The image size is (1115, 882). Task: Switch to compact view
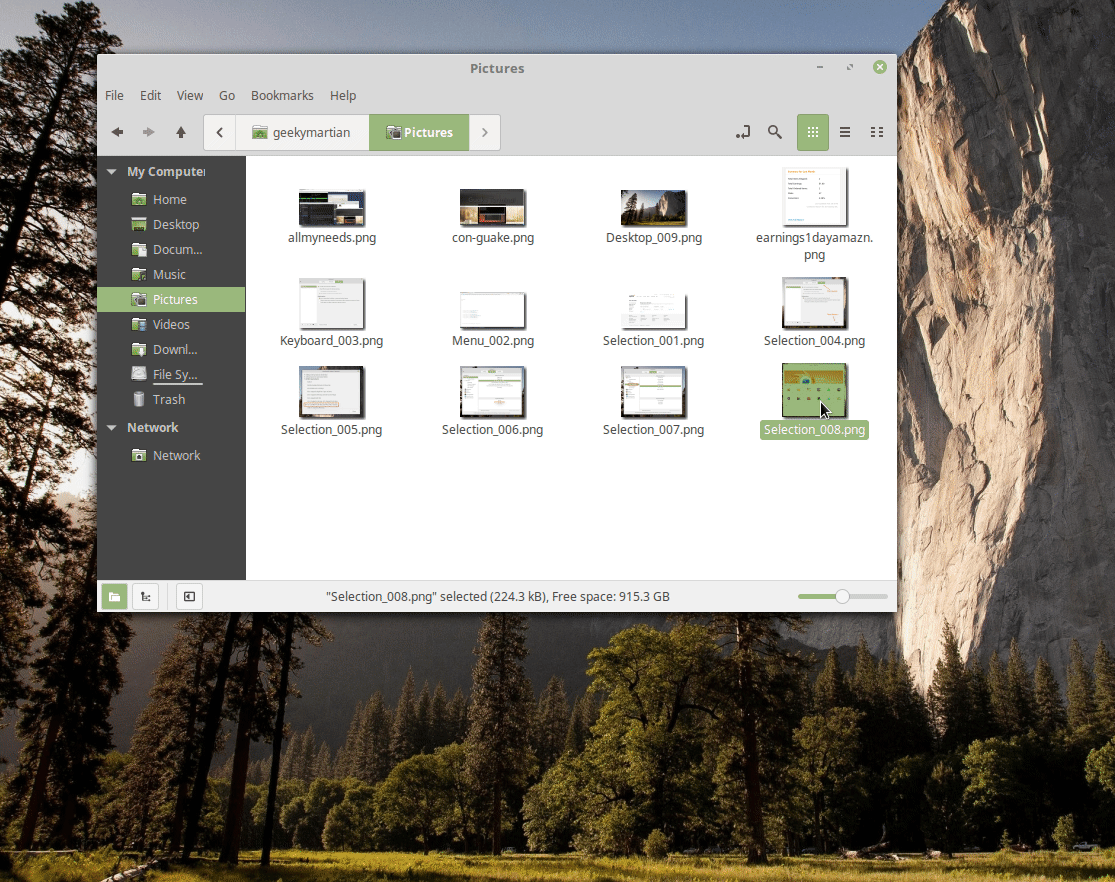(877, 132)
